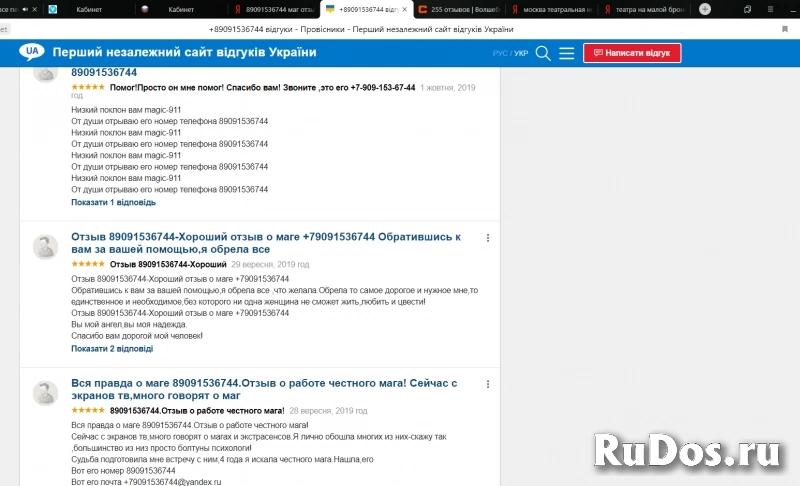Click the UA site logo icon
The width and height of the screenshot is (800, 486).
click(x=34, y=51)
